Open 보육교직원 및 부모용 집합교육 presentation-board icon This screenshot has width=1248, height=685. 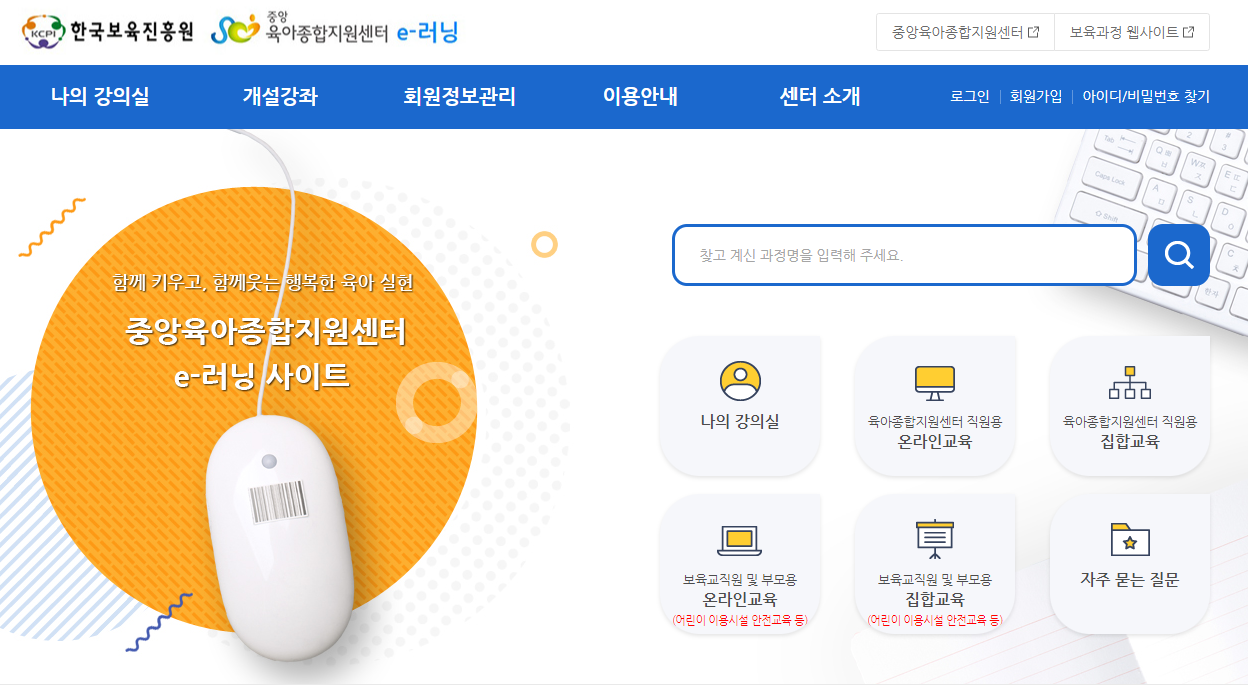coord(935,540)
